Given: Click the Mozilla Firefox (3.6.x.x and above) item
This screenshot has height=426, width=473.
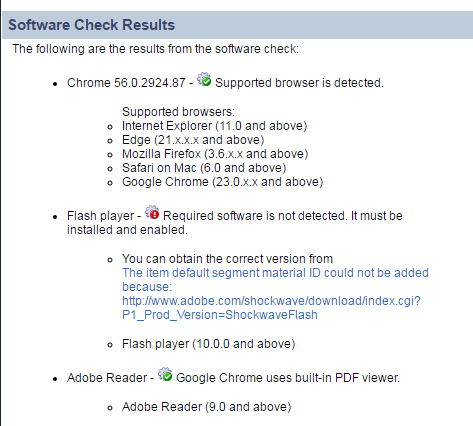Looking at the screenshot, I should (x=215, y=154).
